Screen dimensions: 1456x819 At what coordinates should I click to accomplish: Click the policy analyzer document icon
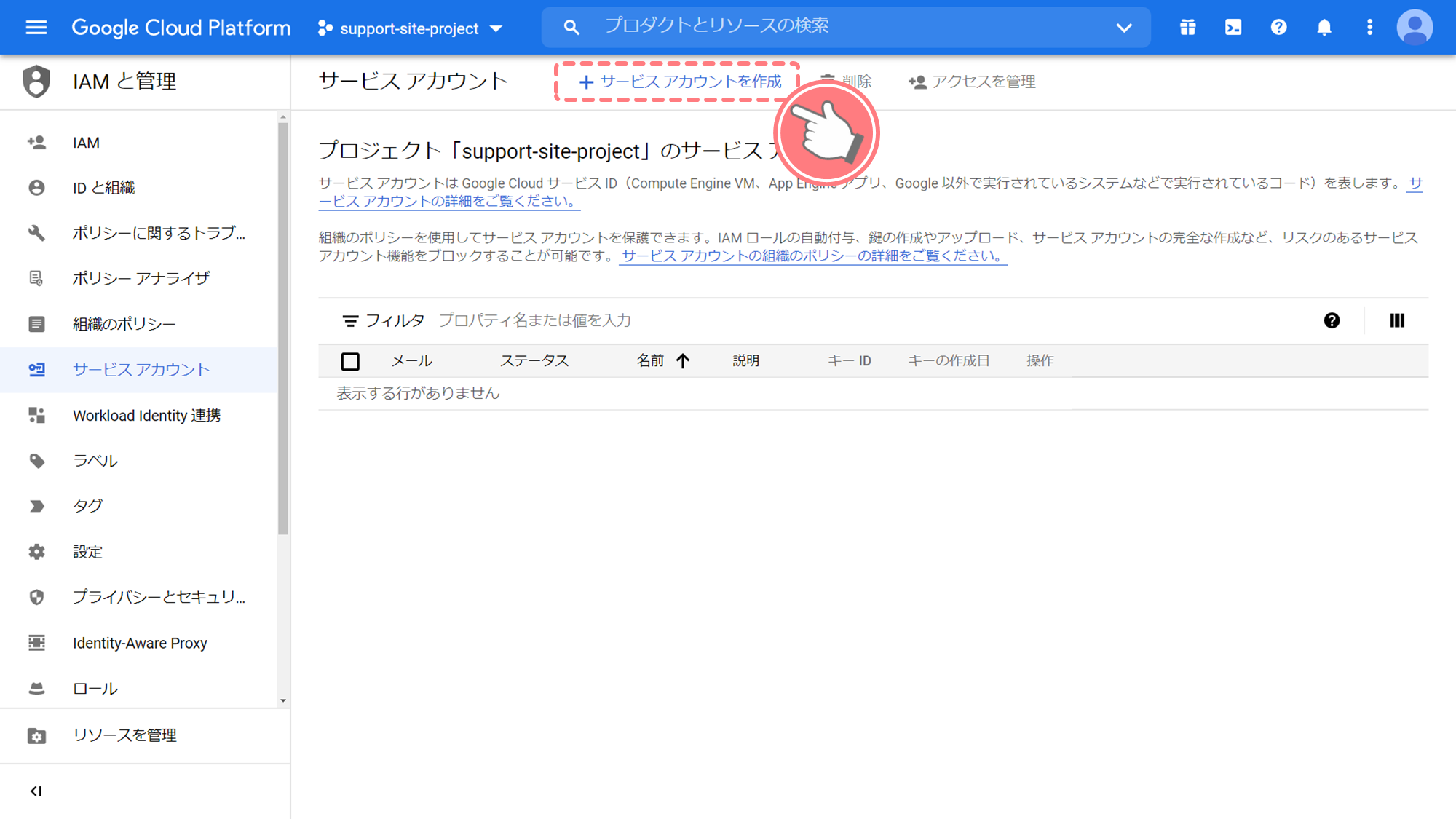pos(36,278)
